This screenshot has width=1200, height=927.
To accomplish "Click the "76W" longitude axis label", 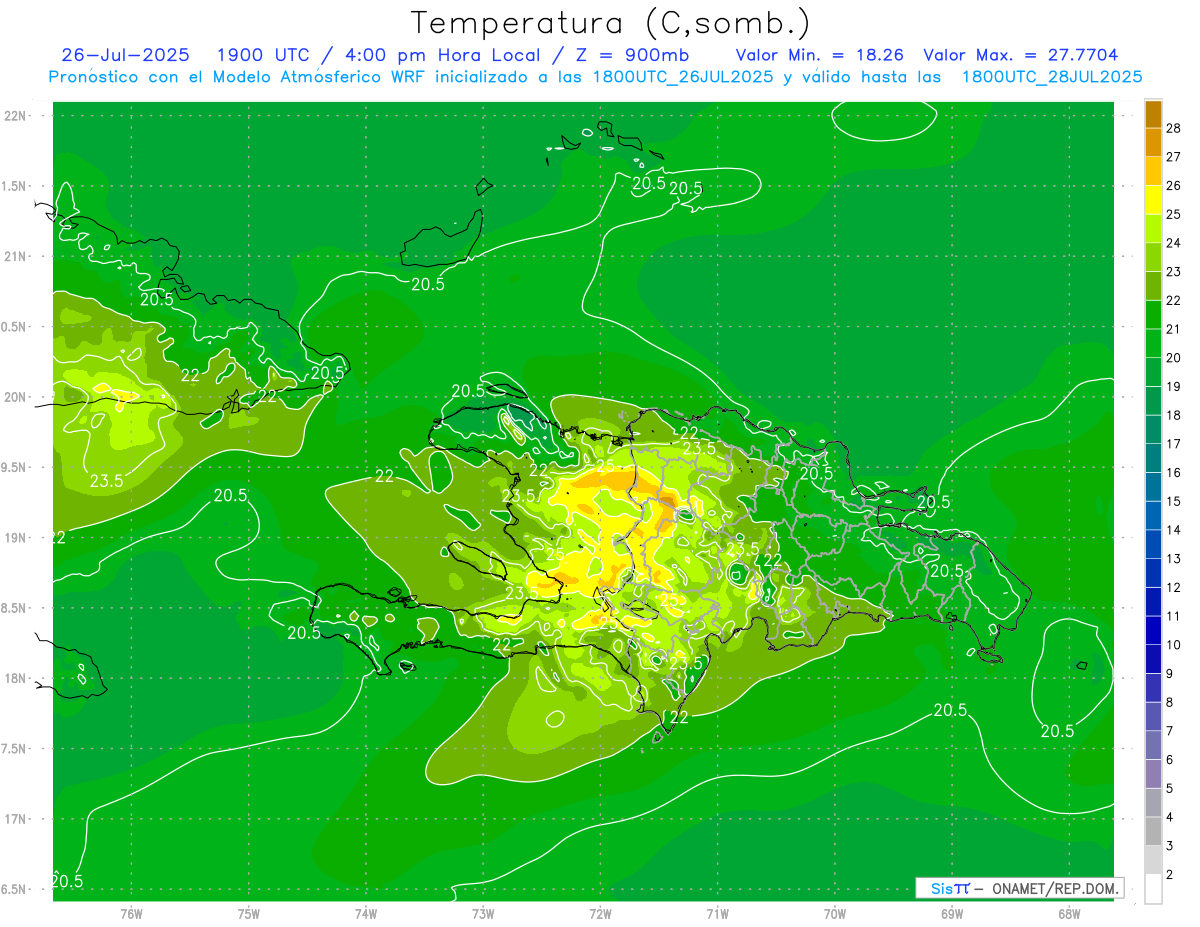I will point(131,914).
